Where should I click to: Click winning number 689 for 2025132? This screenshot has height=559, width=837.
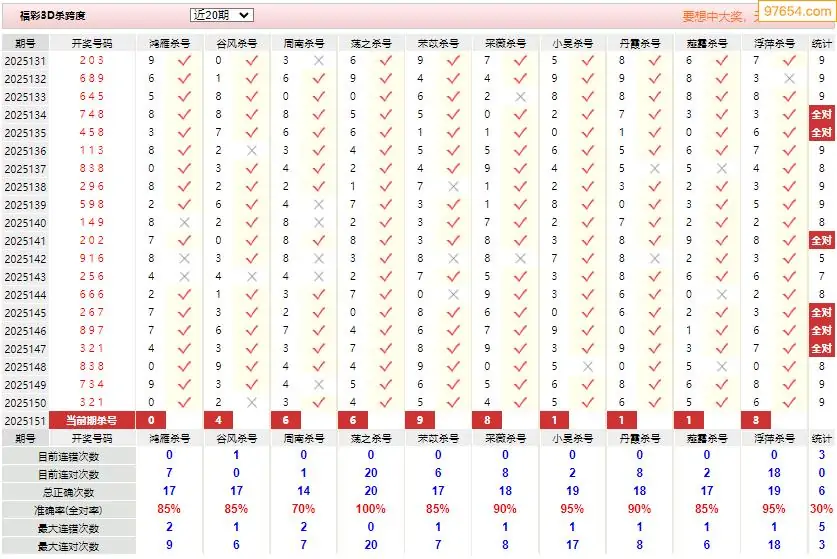coord(92,78)
